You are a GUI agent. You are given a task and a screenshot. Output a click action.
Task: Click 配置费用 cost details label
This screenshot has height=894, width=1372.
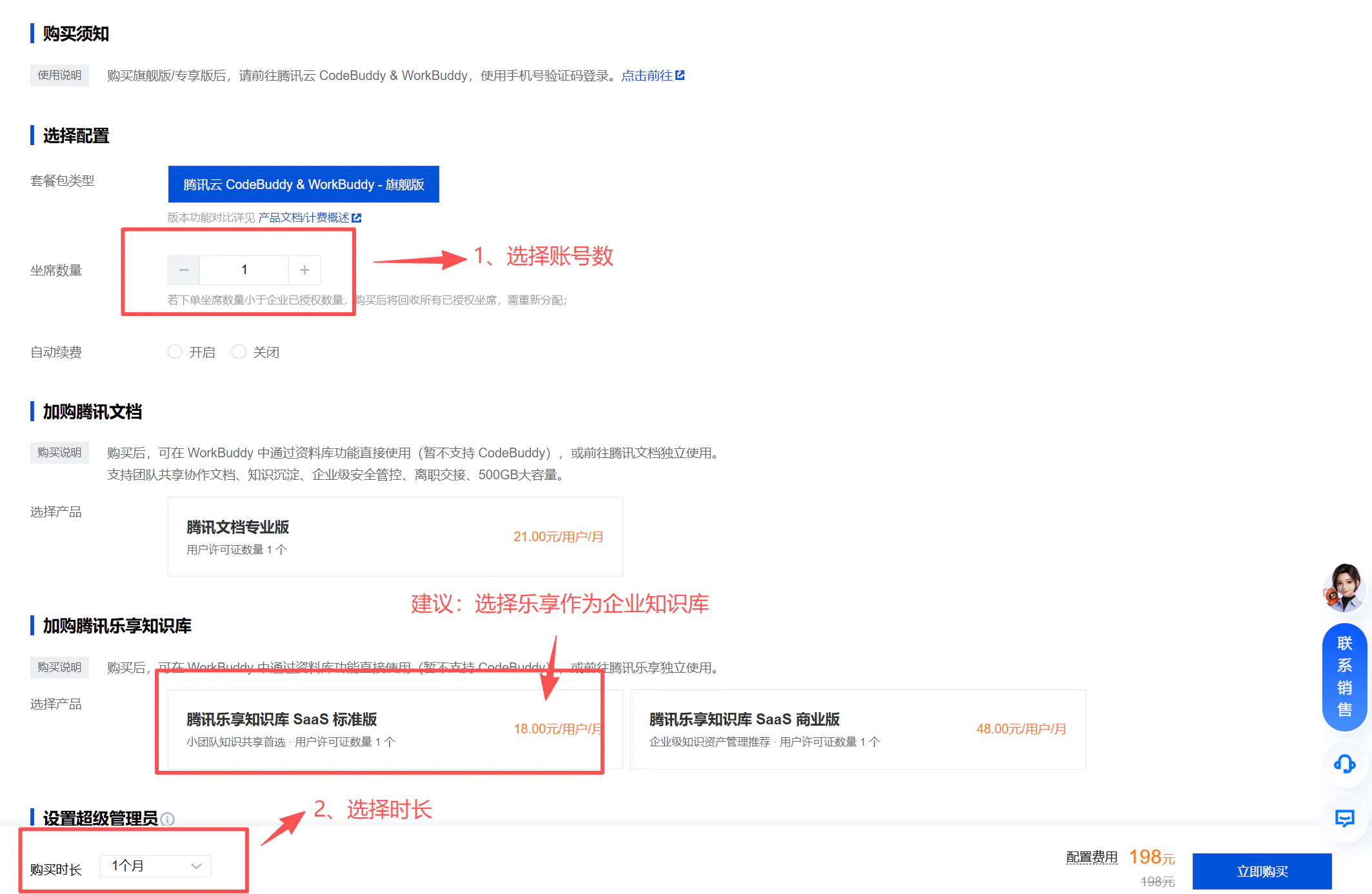point(1091,857)
